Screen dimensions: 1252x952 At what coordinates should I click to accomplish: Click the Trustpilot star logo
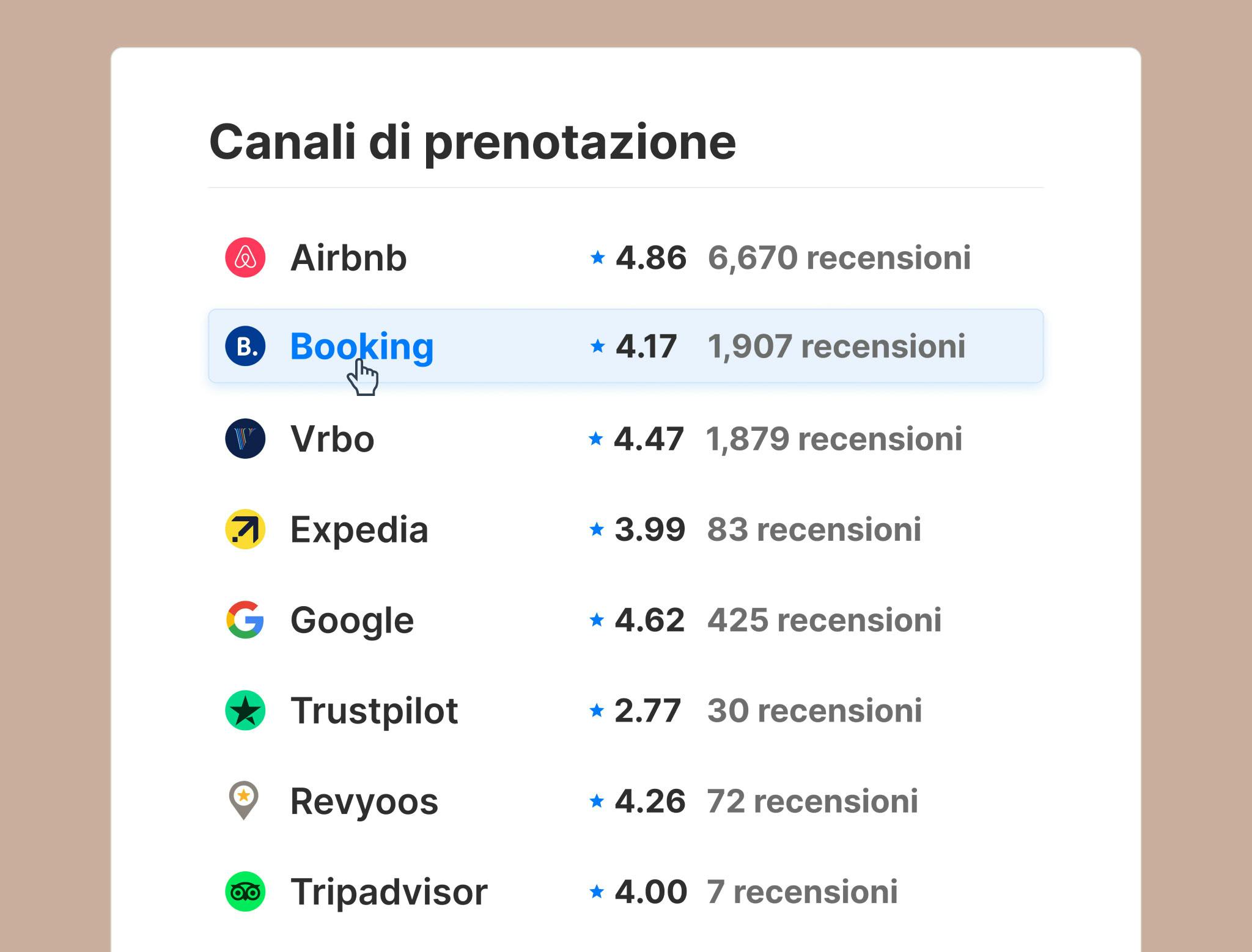[x=245, y=710]
